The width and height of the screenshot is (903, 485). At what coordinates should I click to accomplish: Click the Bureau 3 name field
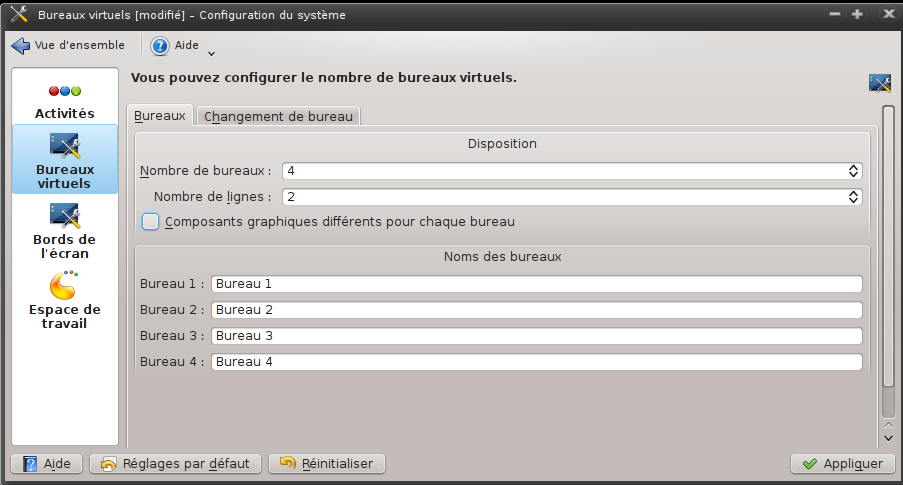pyautogui.click(x=537, y=336)
